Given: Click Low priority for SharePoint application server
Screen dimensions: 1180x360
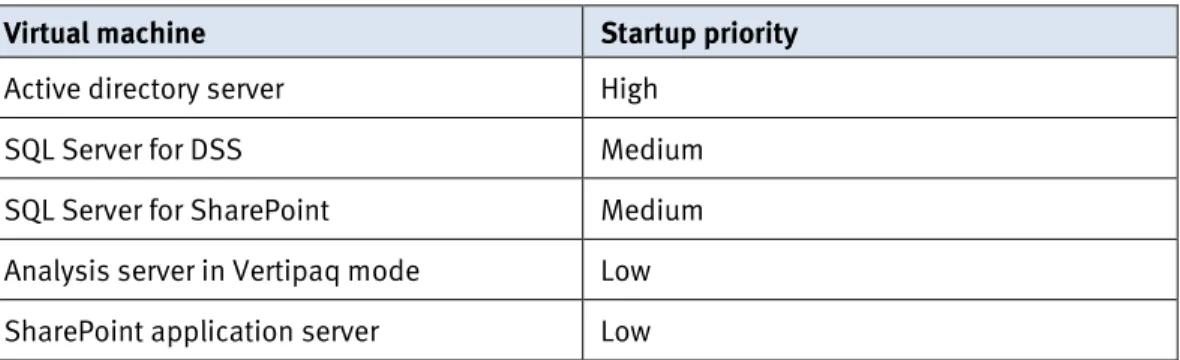Looking at the screenshot, I should (x=625, y=331).
